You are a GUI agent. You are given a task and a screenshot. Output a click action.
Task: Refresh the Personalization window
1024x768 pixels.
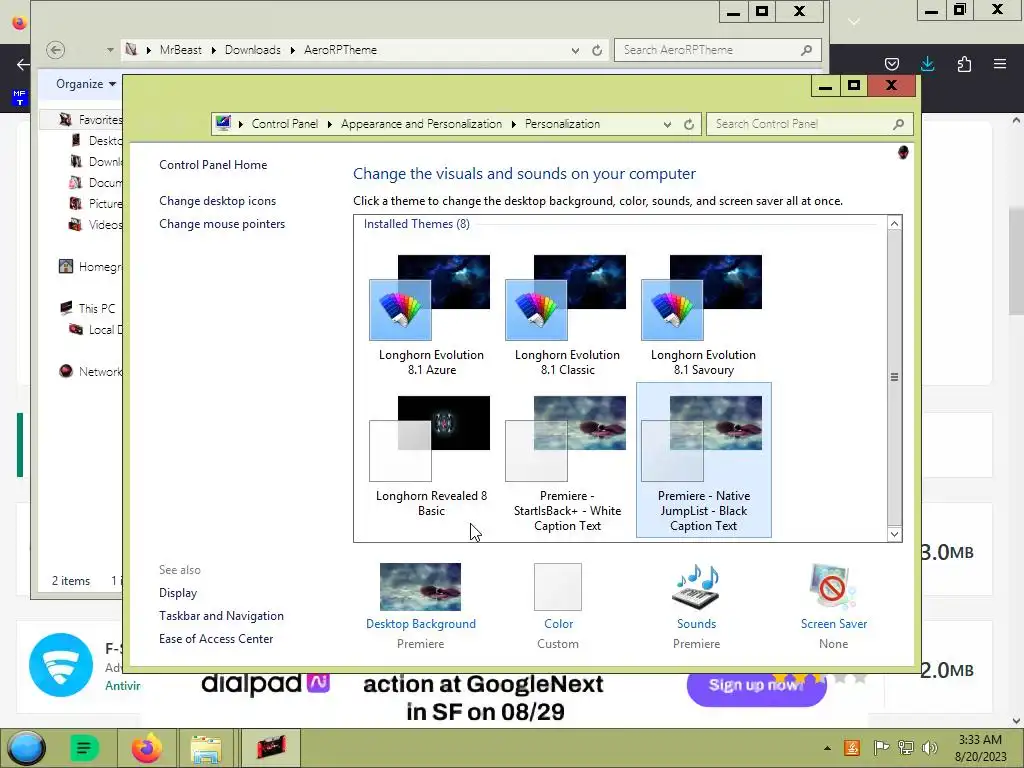689,124
